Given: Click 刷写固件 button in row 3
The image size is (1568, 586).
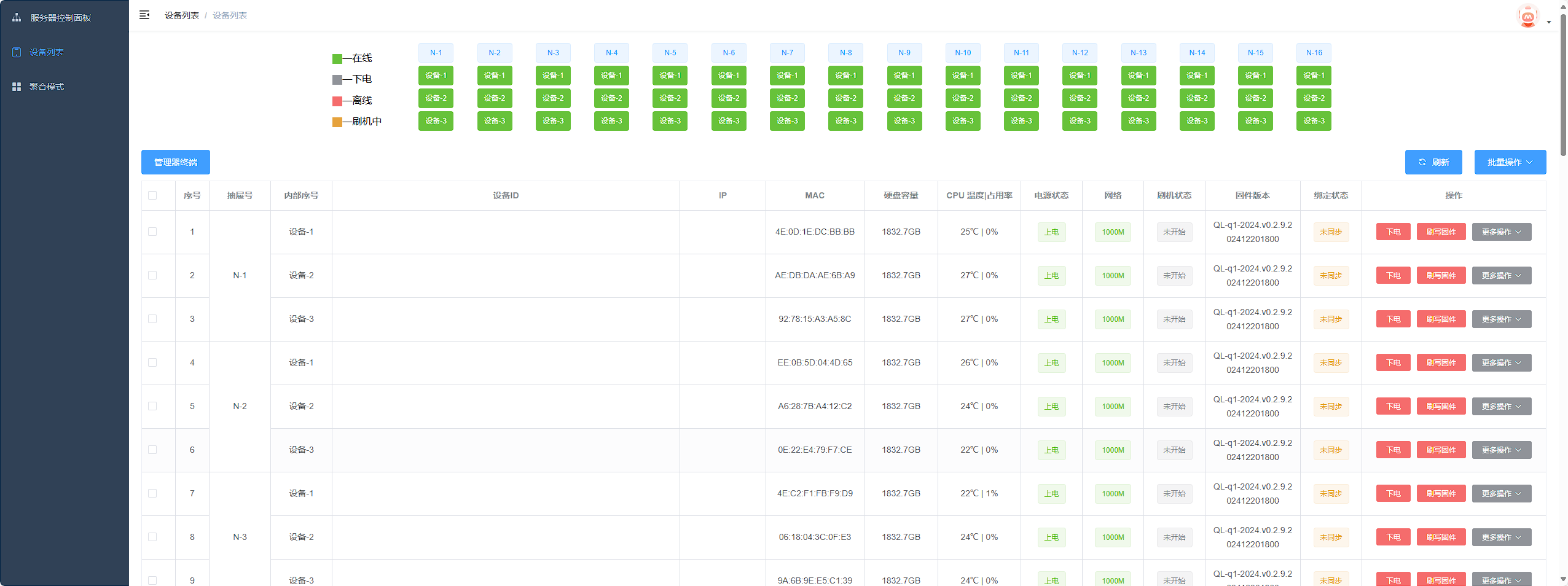Looking at the screenshot, I should 1441,319.
